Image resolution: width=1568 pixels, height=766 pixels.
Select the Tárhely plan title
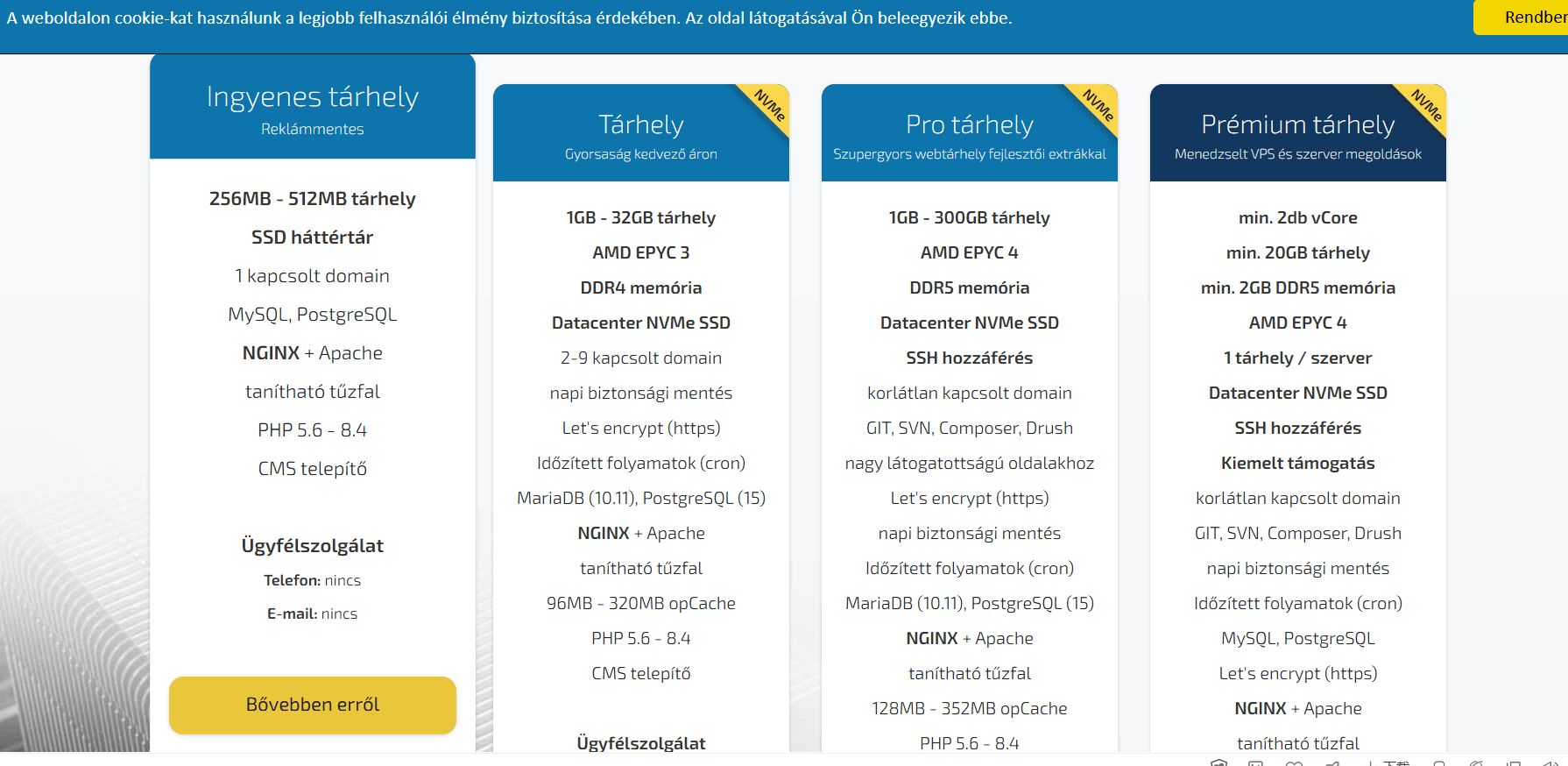[640, 124]
